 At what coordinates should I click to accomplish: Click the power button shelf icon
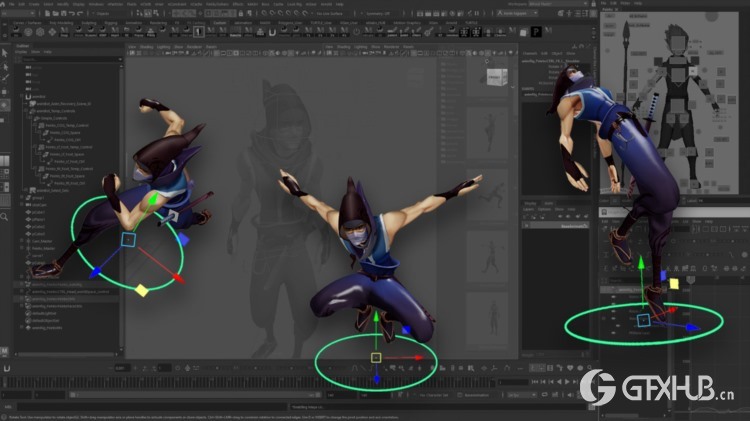pyautogui.click(x=356, y=32)
